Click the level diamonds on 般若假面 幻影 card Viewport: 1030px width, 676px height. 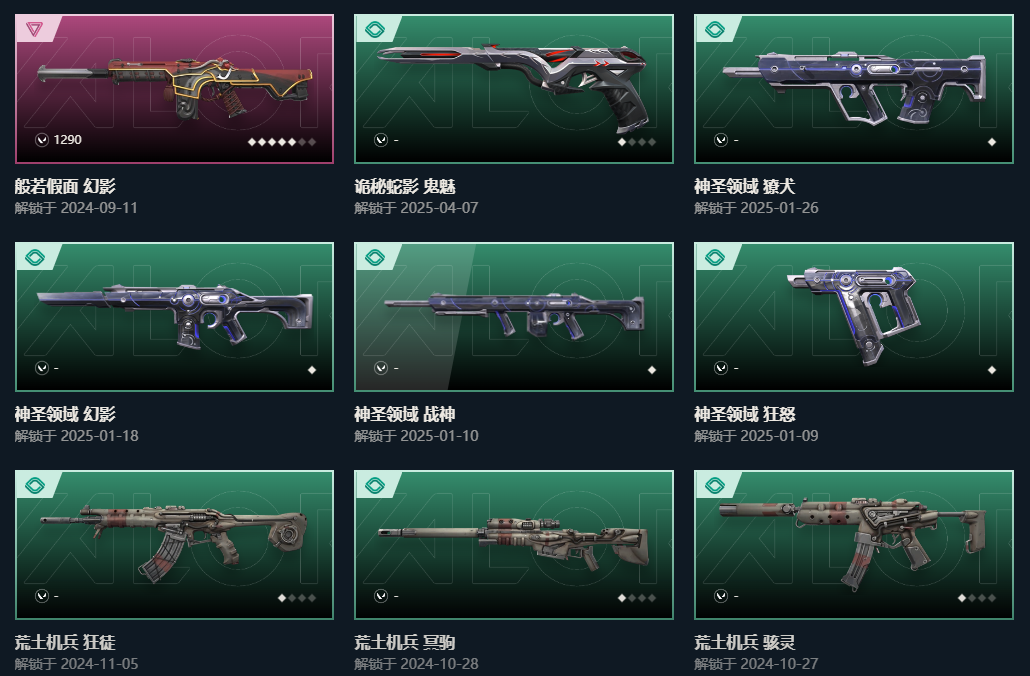(282, 142)
